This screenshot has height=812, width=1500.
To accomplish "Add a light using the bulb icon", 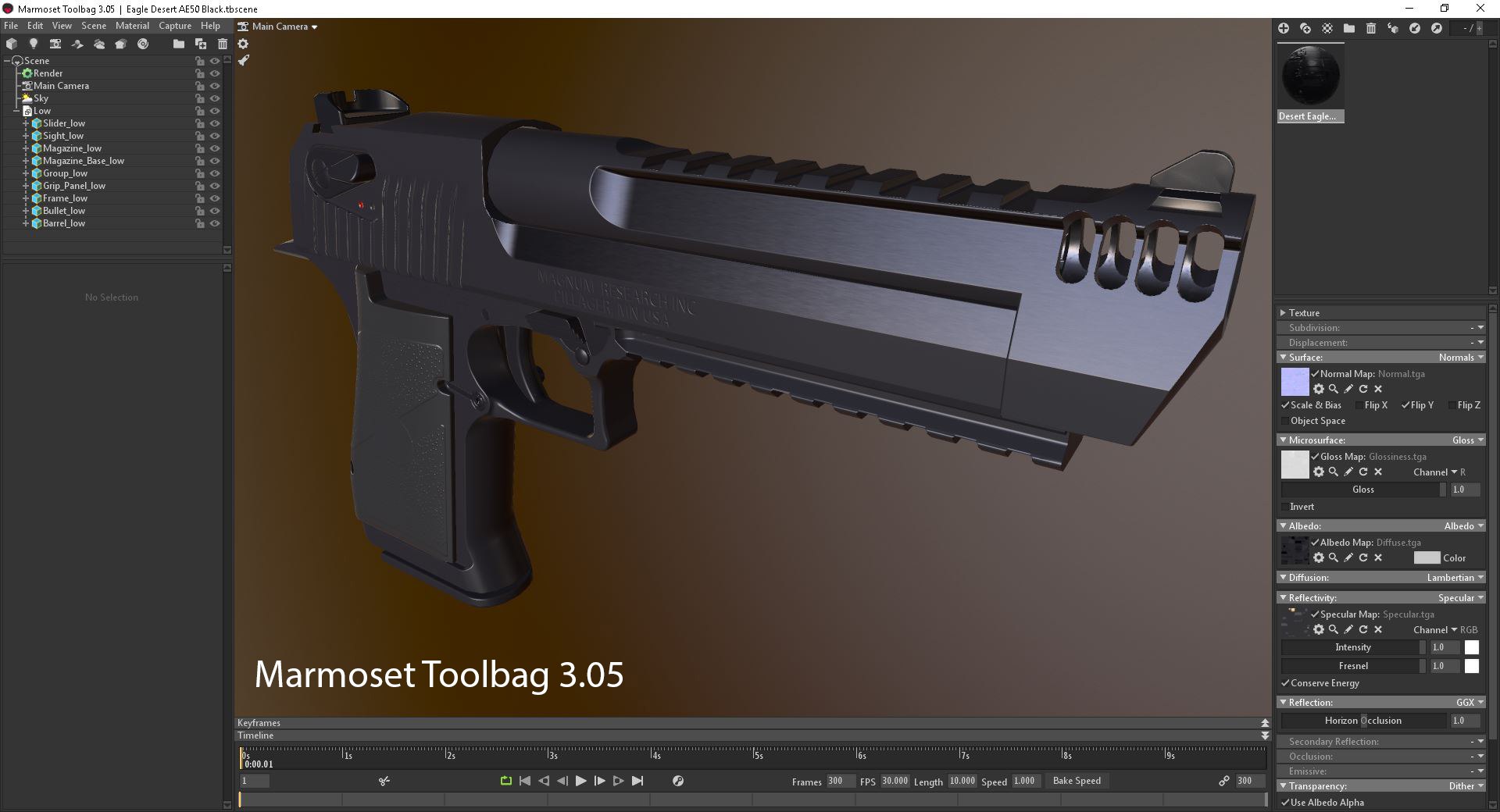I will (34, 44).
